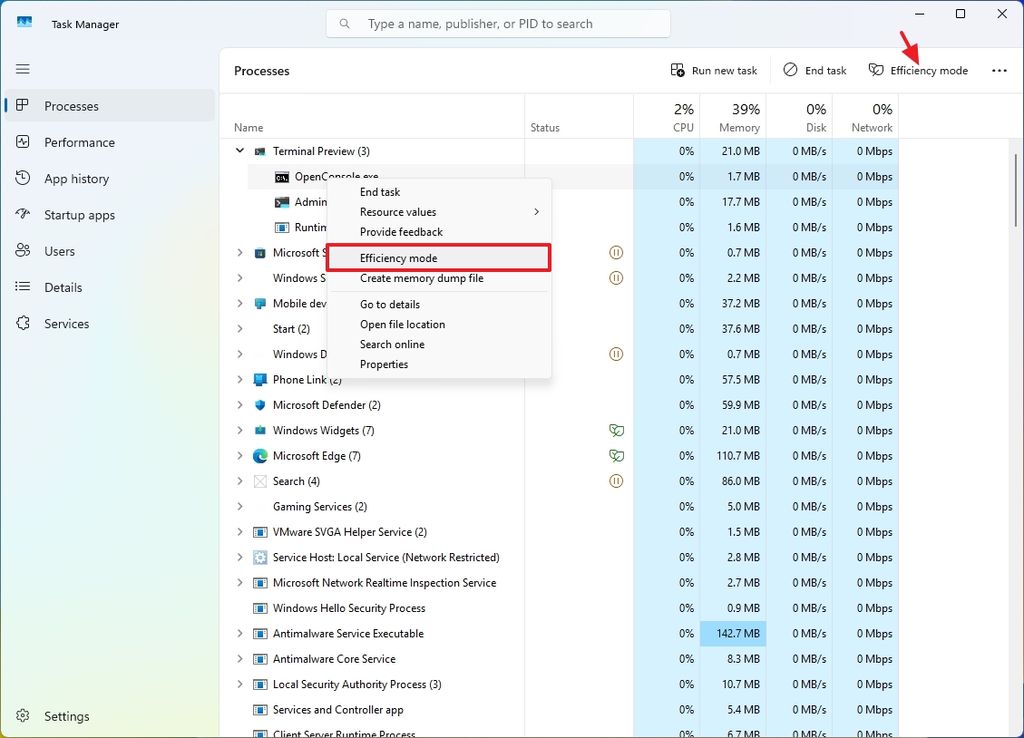The image size is (1024, 738).
Task: Click the Mobile devices process icon
Action: (x=260, y=304)
